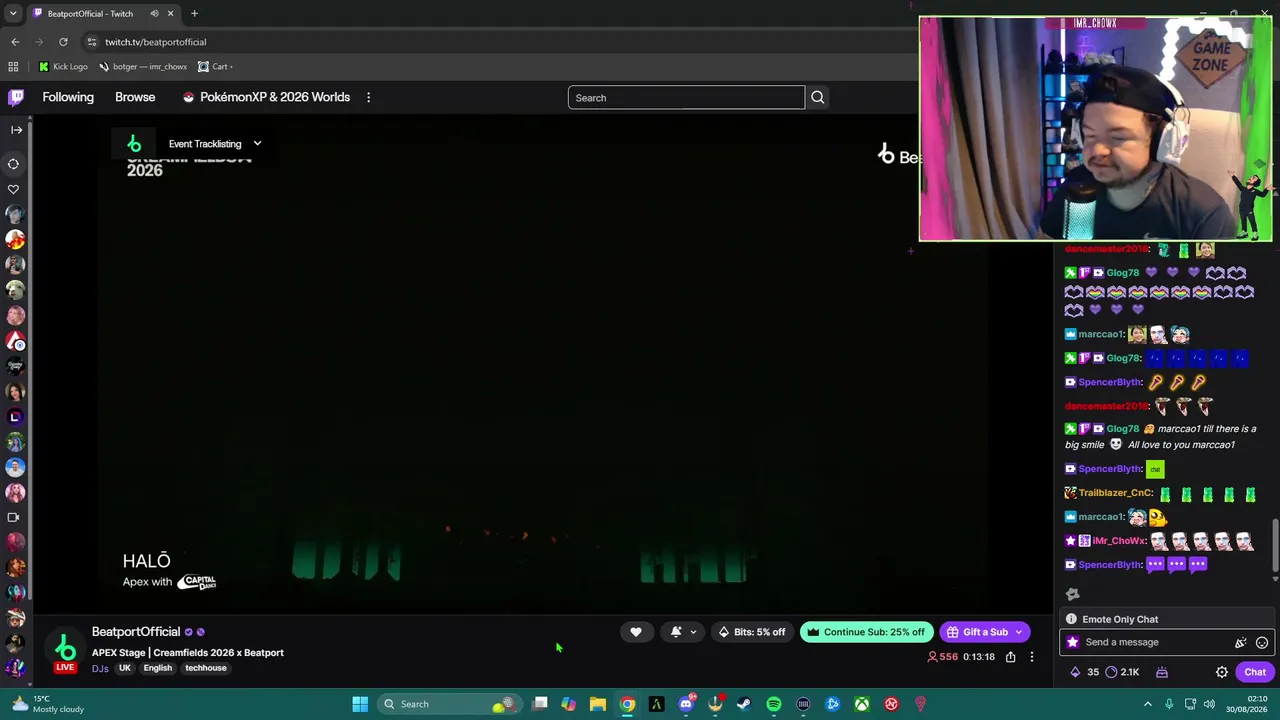Send message with the Chat button
Viewport: 1280px width, 720px height.
tap(1254, 672)
